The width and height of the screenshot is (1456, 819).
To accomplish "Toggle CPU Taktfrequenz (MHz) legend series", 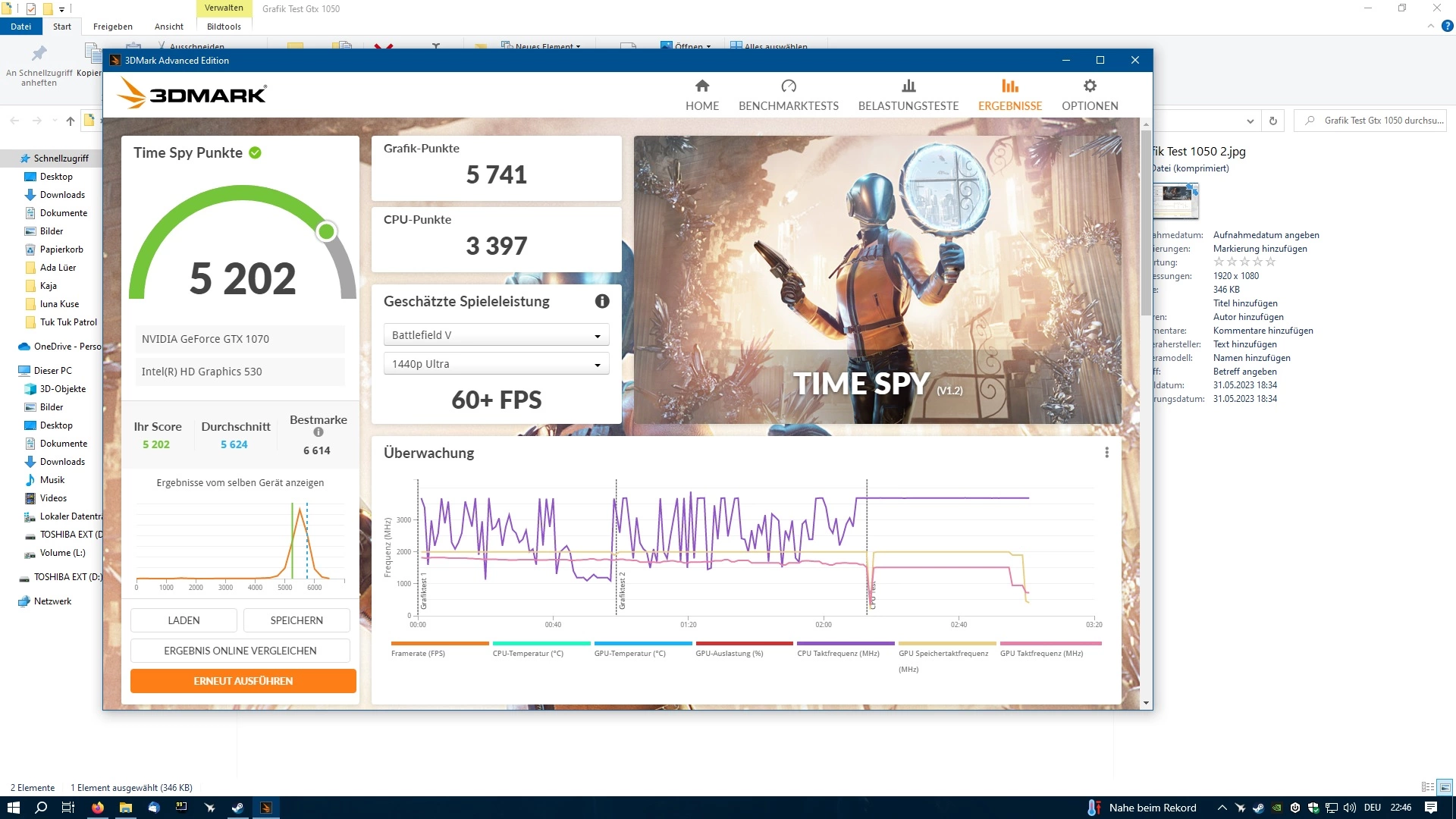I will pos(846,650).
